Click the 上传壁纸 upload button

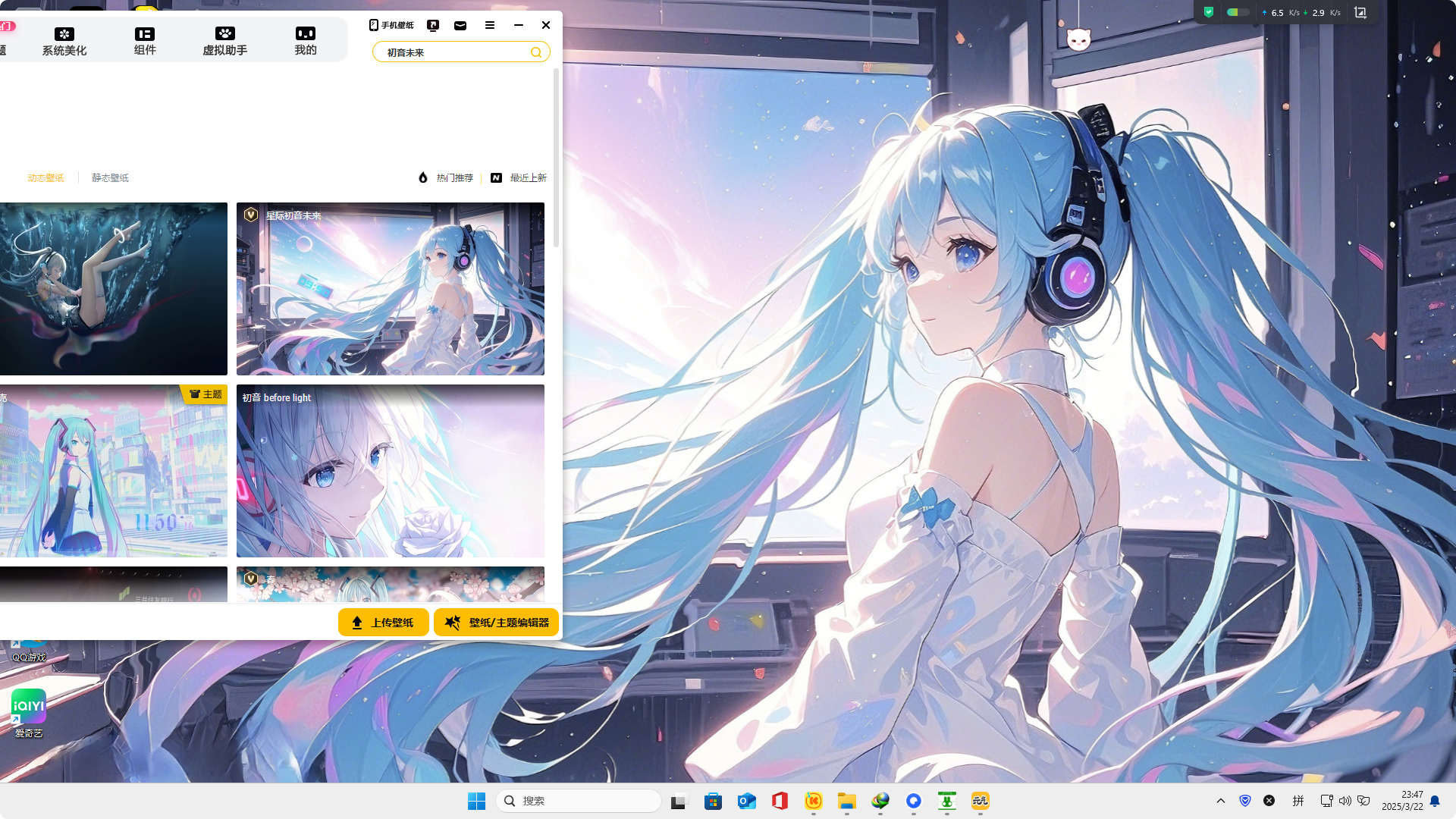[384, 623]
